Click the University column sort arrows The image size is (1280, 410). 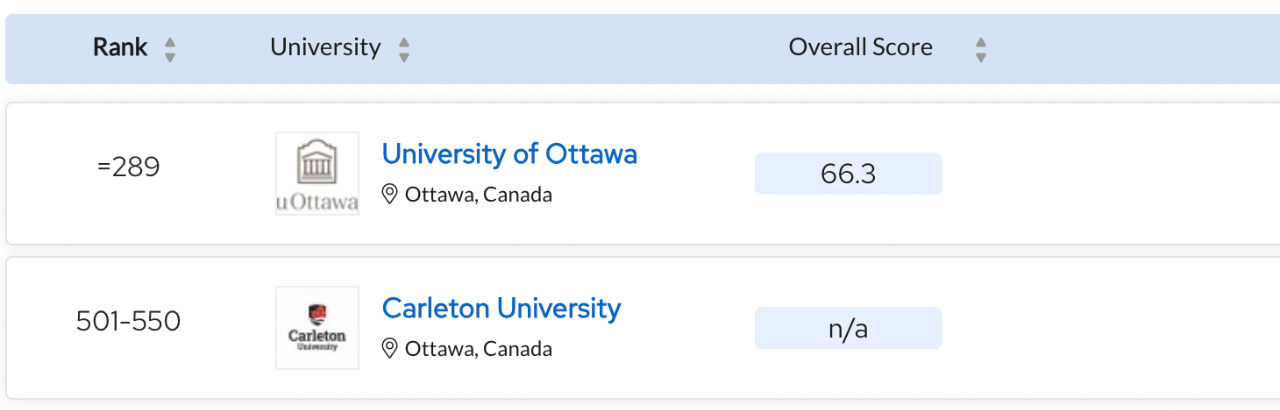pos(404,49)
